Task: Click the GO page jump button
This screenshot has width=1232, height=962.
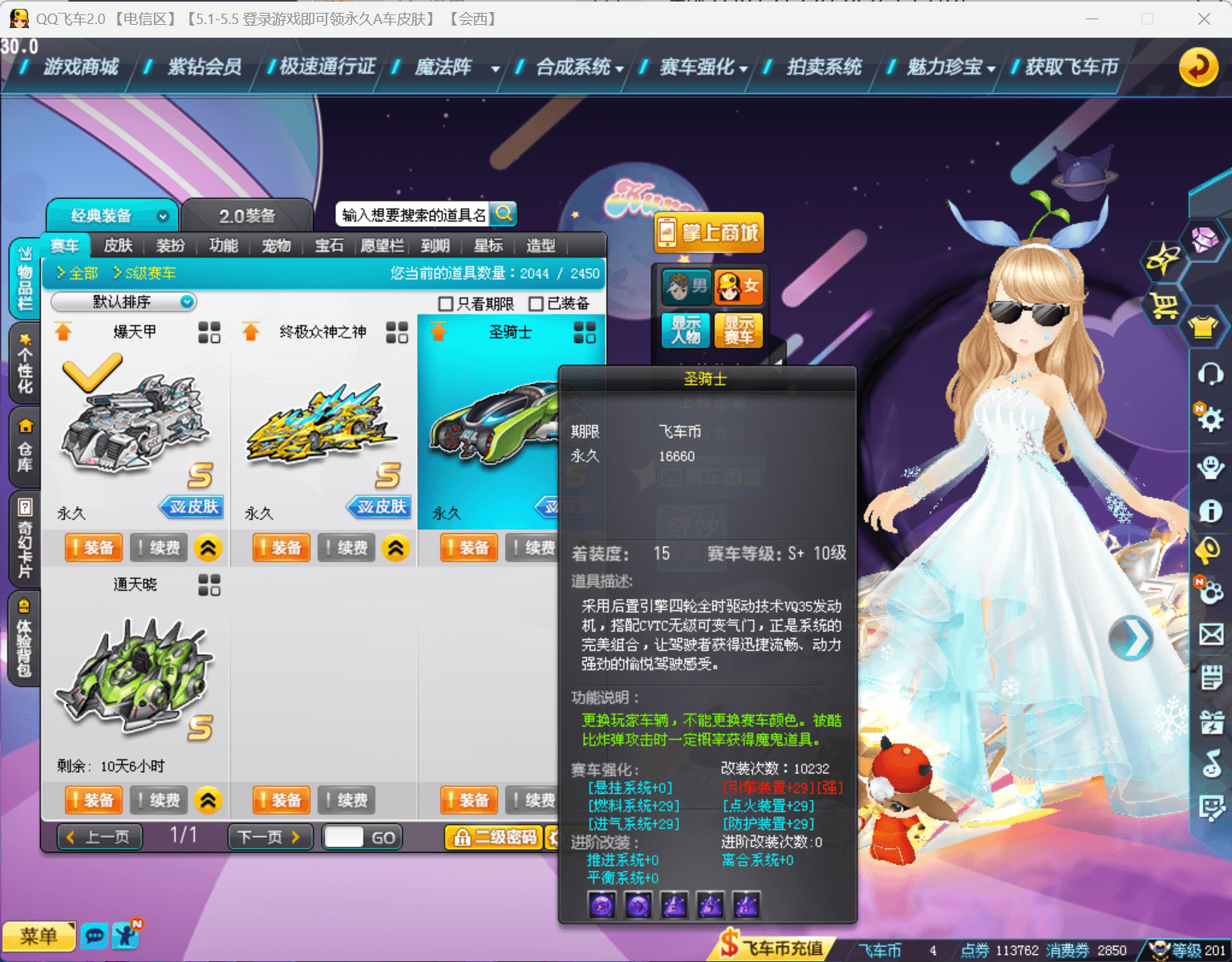Action: coord(383,838)
